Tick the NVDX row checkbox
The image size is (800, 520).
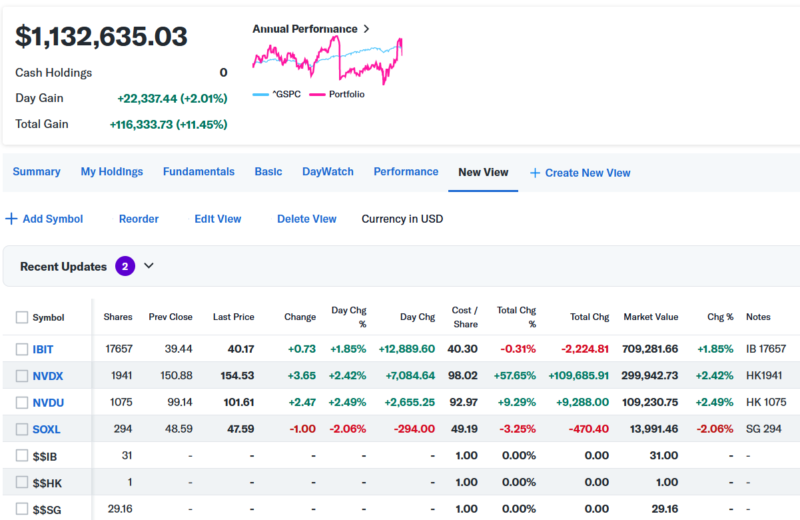coord(22,376)
